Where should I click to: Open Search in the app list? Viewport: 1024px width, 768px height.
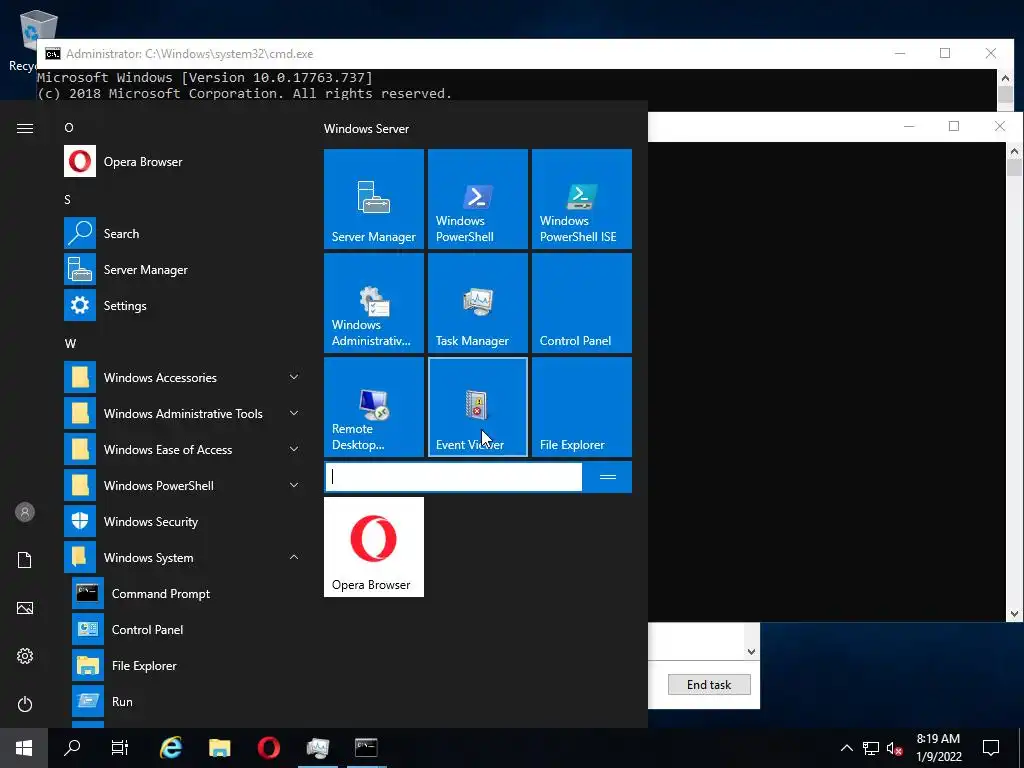pyautogui.click(x=183, y=233)
